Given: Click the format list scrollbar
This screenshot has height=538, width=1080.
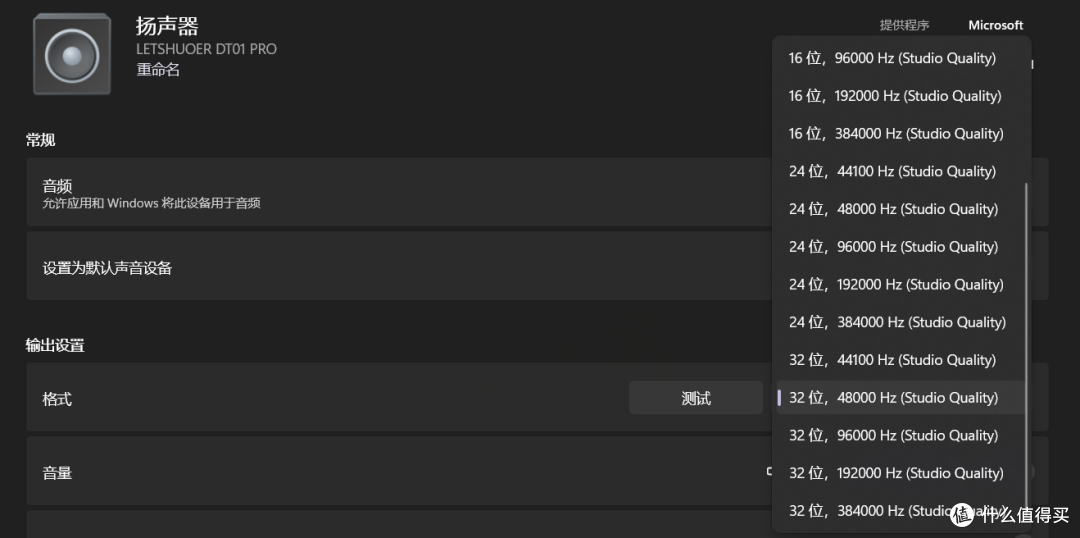Looking at the screenshot, I should pyautogui.click(x=1026, y=344).
